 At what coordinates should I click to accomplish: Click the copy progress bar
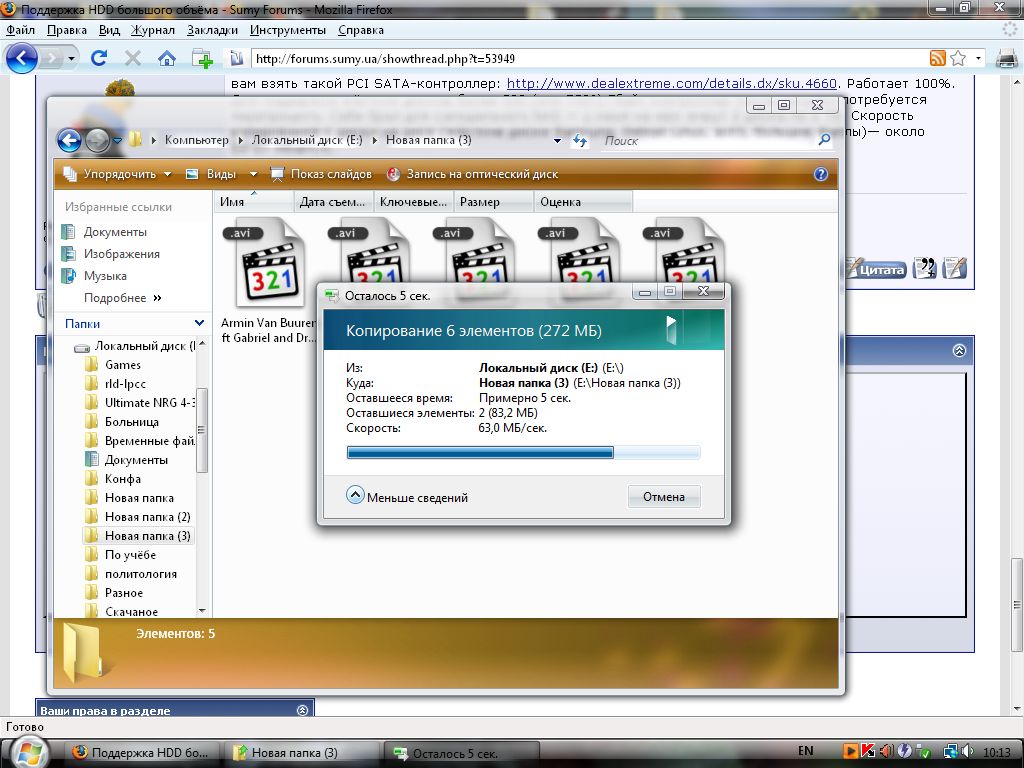point(523,453)
